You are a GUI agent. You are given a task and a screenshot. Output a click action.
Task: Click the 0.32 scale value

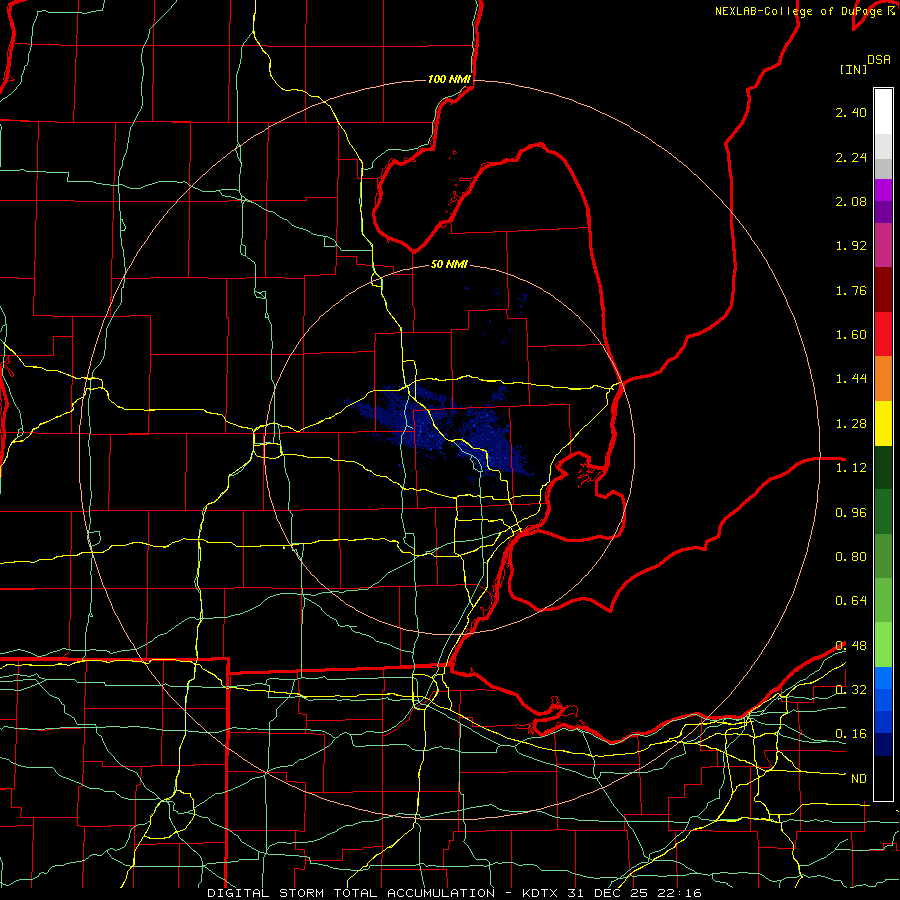[851, 690]
